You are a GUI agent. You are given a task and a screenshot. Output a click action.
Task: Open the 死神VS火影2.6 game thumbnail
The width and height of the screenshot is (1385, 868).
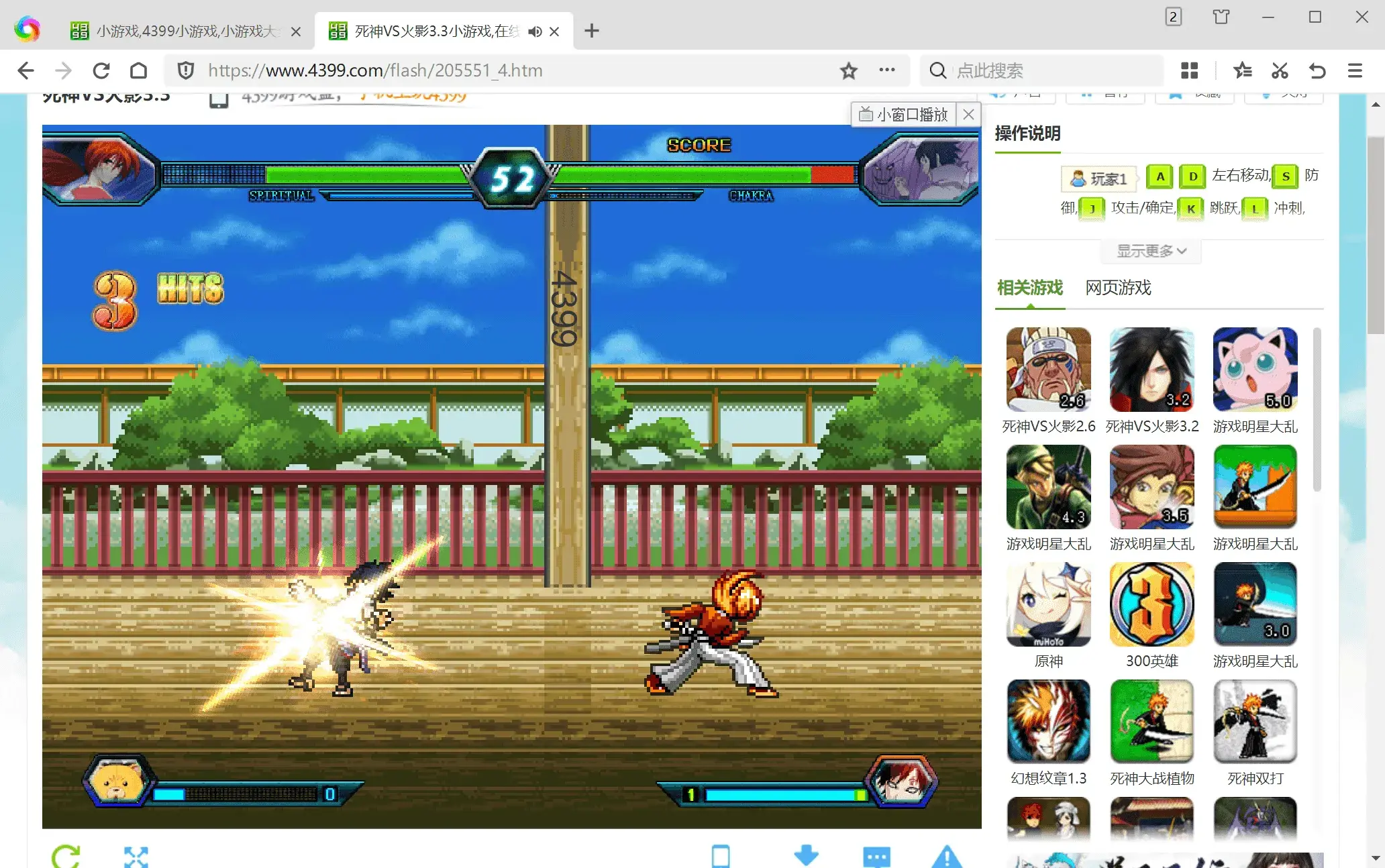(x=1048, y=370)
